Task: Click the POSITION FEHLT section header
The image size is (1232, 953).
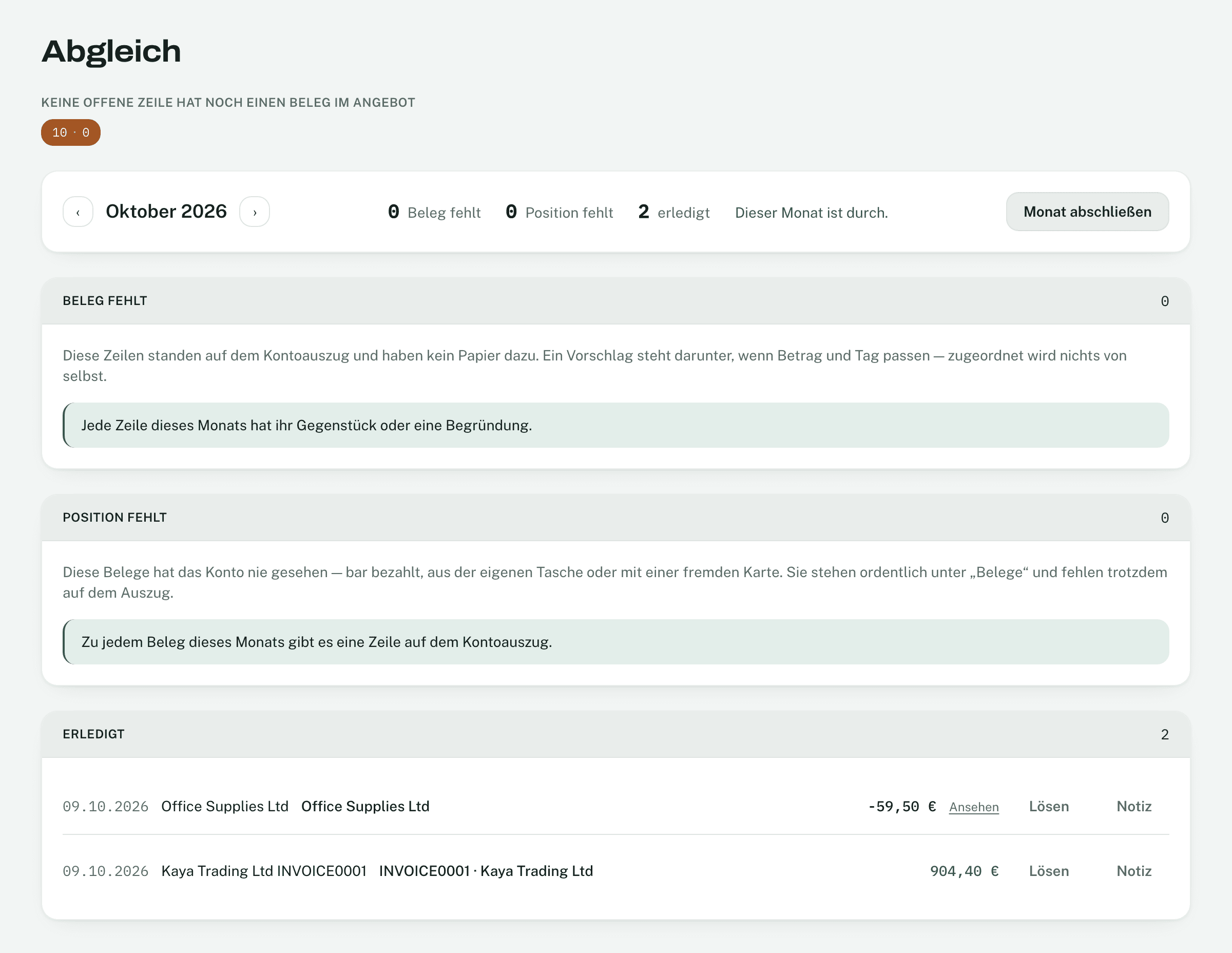Action: point(616,518)
